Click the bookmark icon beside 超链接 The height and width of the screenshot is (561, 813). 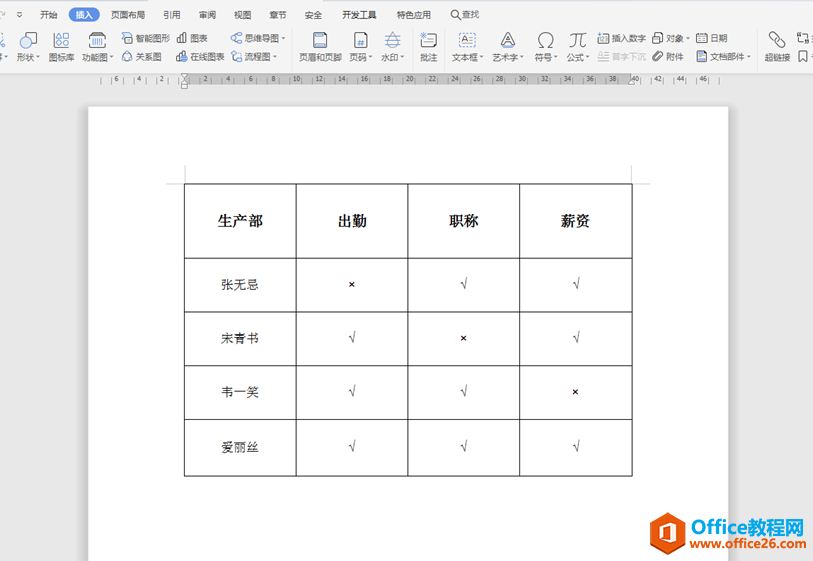pyautogui.click(x=803, y=56)
